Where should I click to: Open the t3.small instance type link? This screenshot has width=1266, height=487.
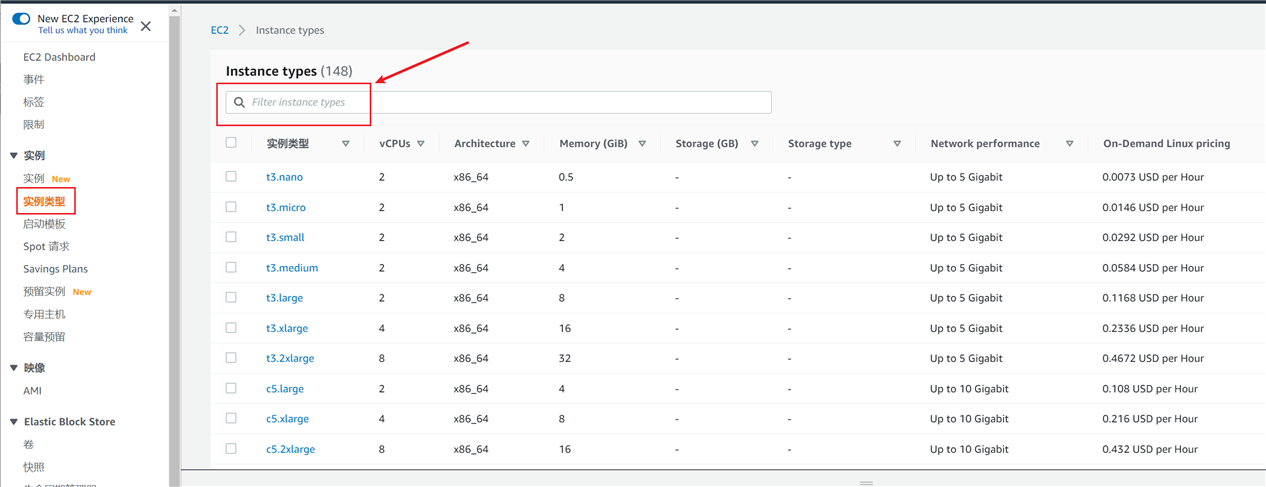point(285,237)
